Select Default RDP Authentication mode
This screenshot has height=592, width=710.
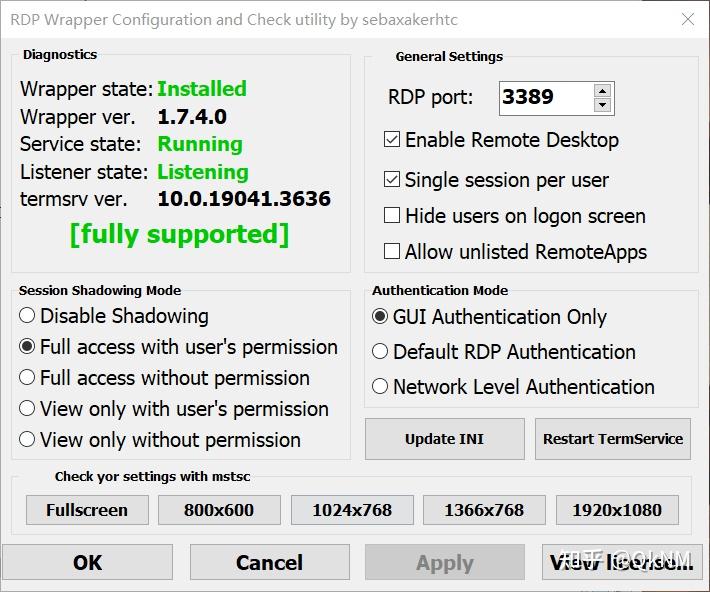[x=380, y=352]
